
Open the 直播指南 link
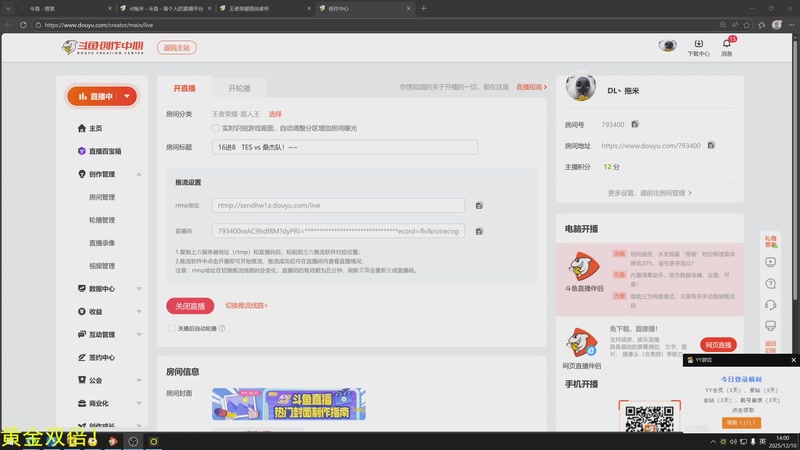(x=531, y=87)
